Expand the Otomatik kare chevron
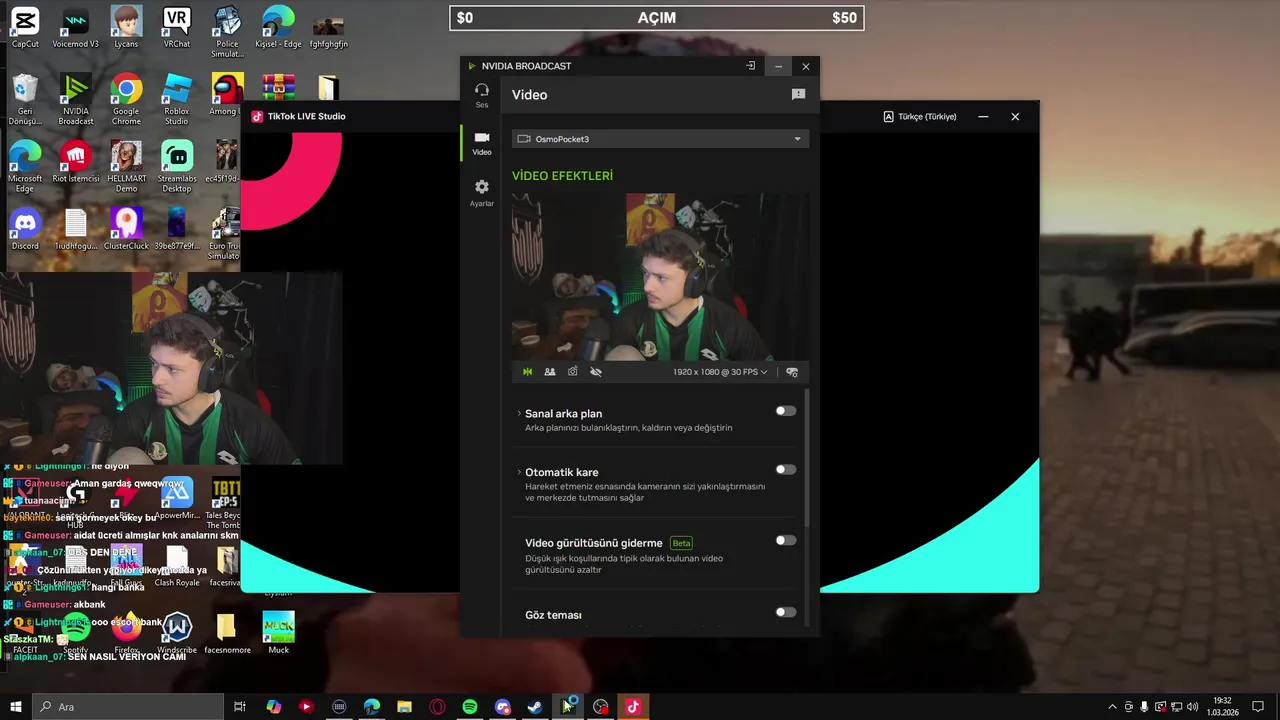 [519, 472]
